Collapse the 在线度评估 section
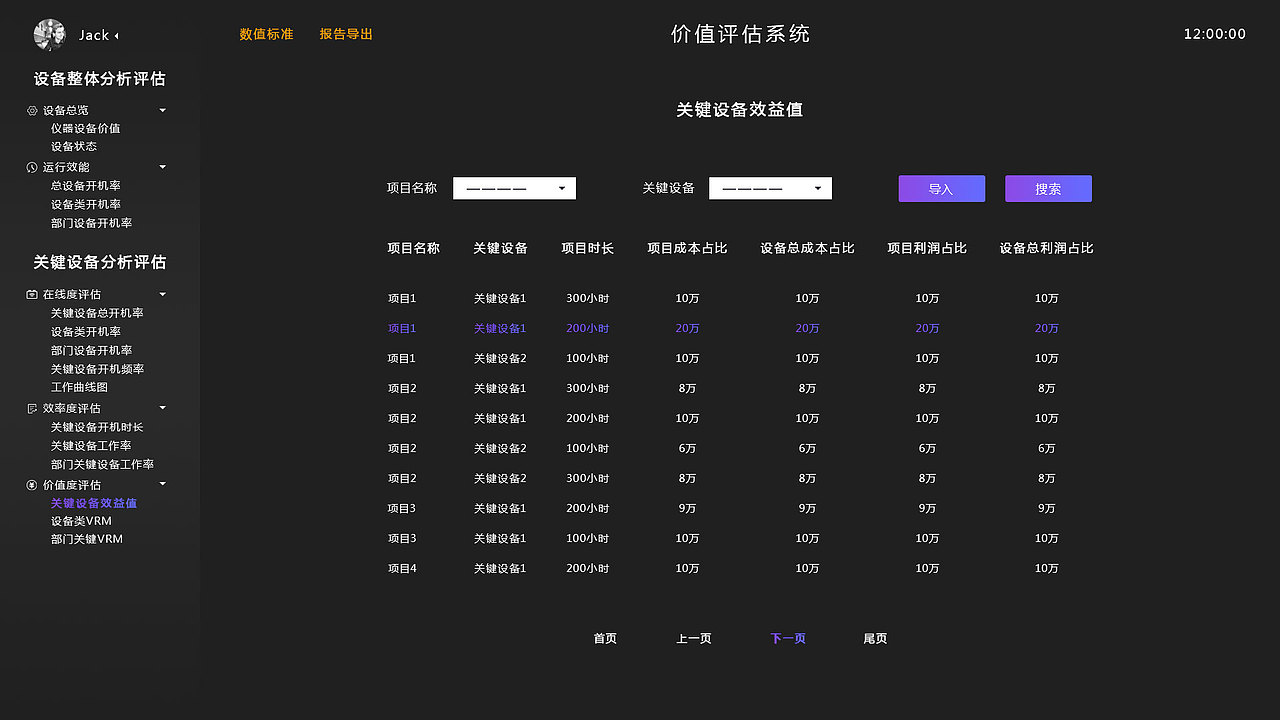 [162, 293]
